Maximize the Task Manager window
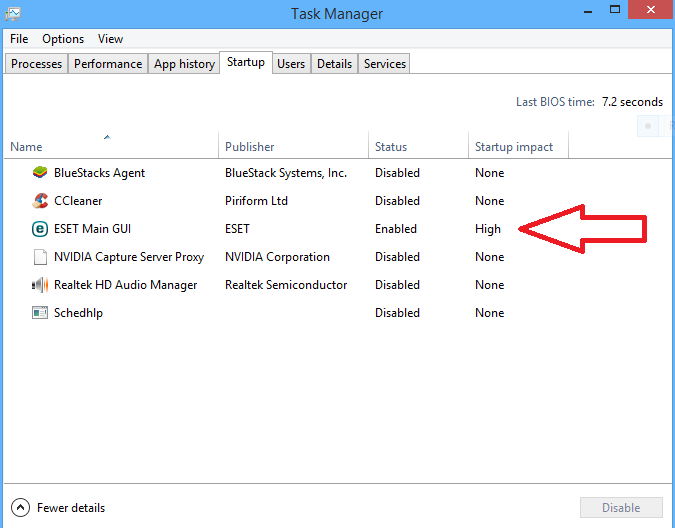The image size is (675, 528). point(615,9)
